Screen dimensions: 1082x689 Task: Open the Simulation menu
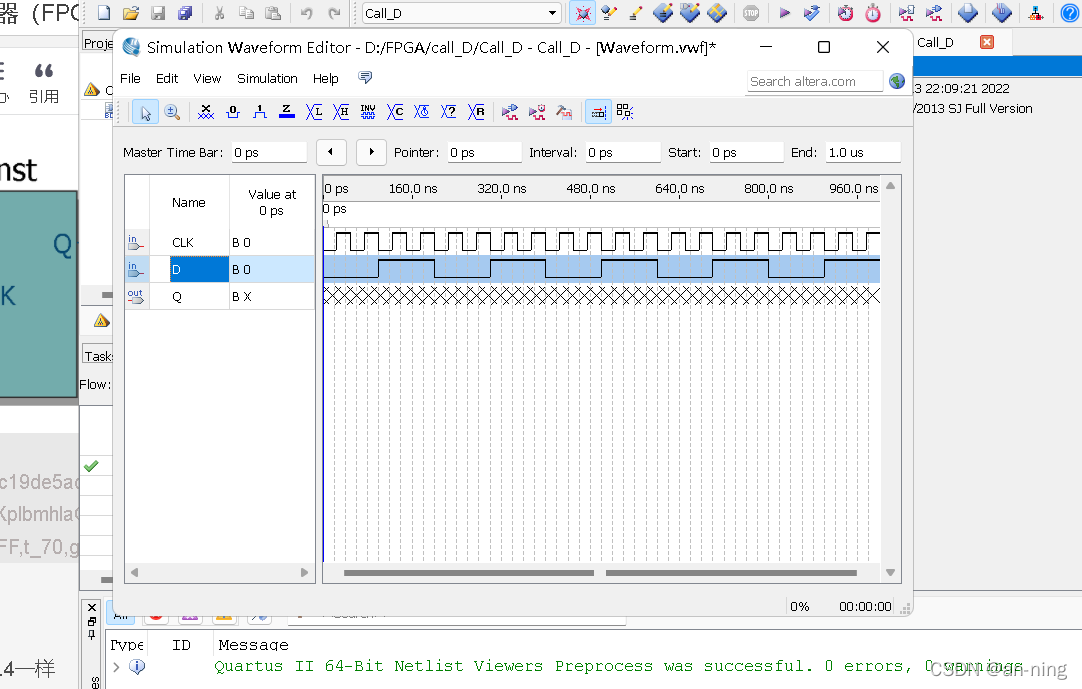pyautogui.click(x=267, y=79)
